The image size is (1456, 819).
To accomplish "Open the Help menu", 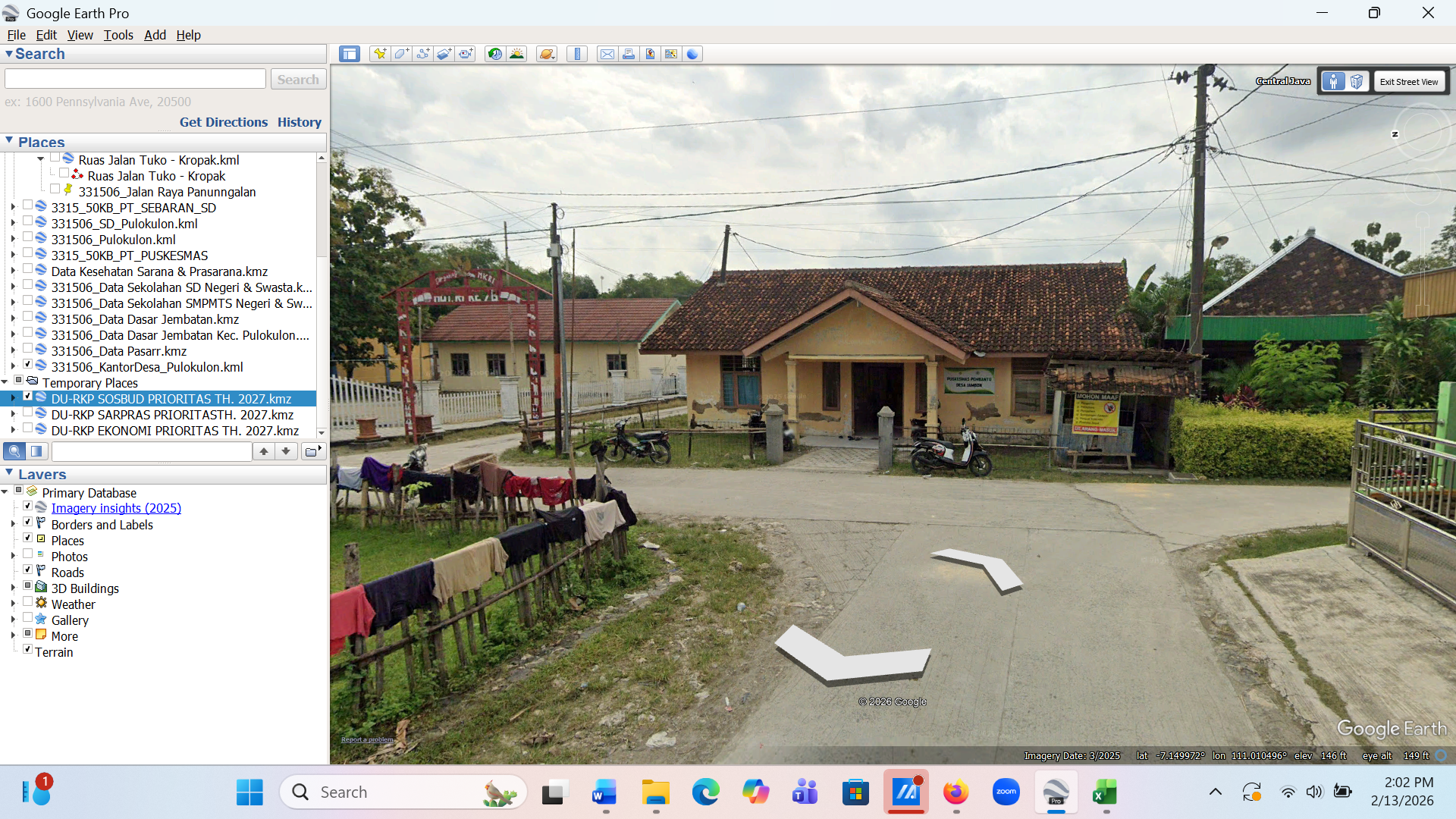I will (x=188, y=35).
